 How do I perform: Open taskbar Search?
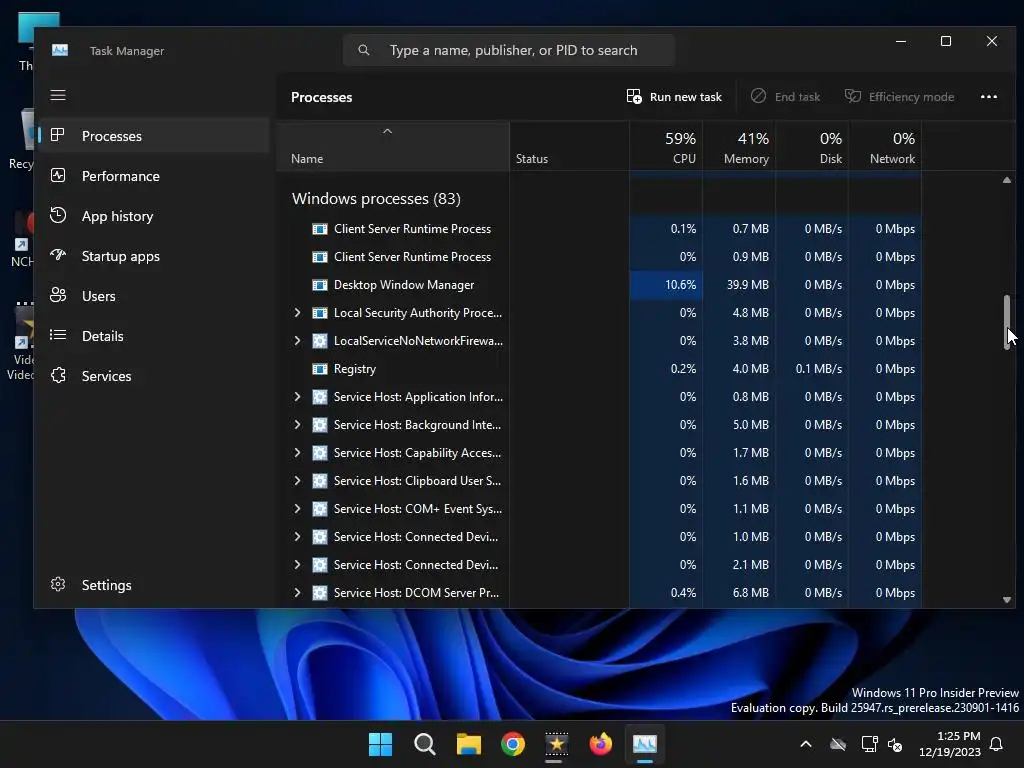[424, 744]
